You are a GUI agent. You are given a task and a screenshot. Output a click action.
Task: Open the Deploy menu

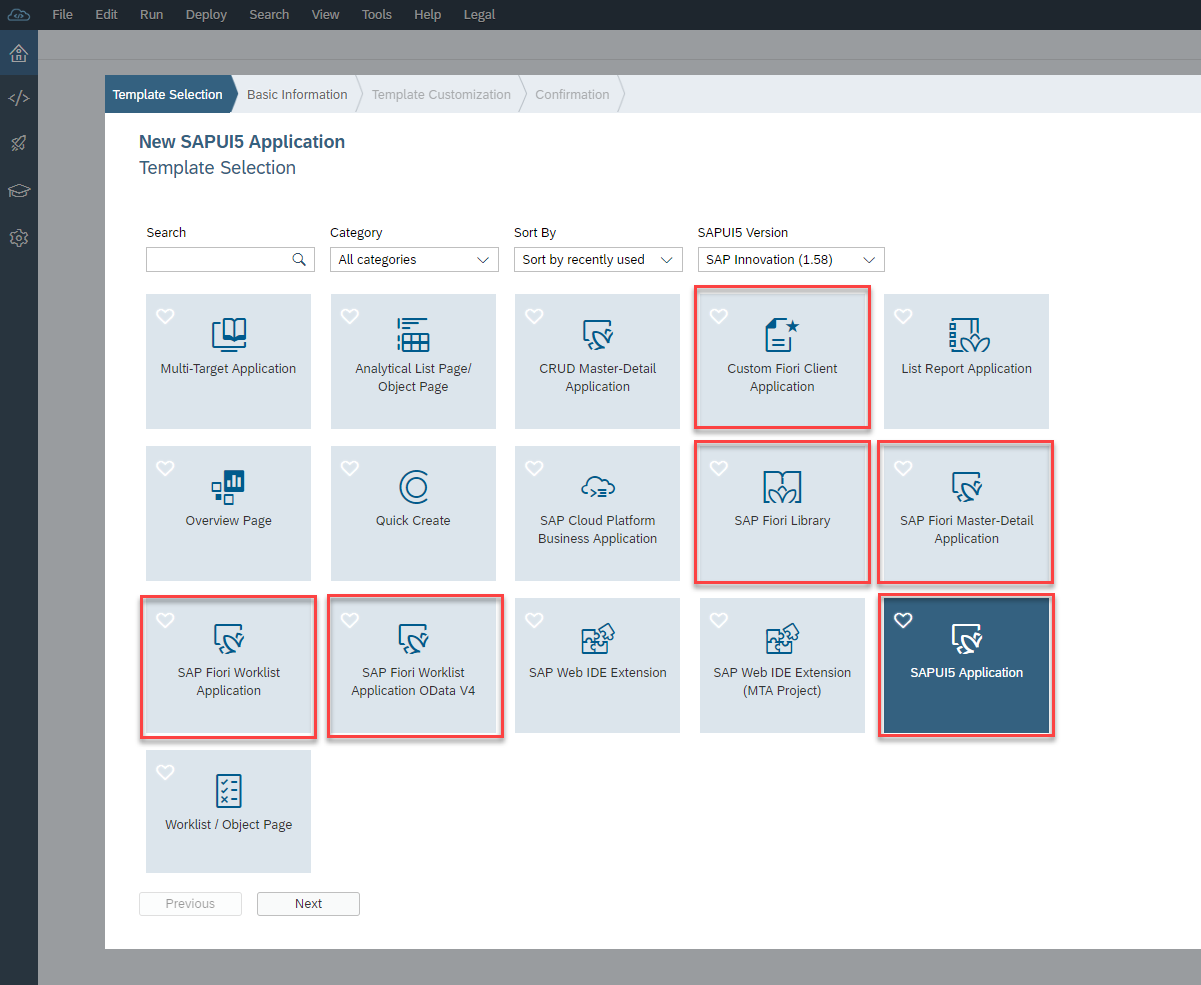(206, 15)
